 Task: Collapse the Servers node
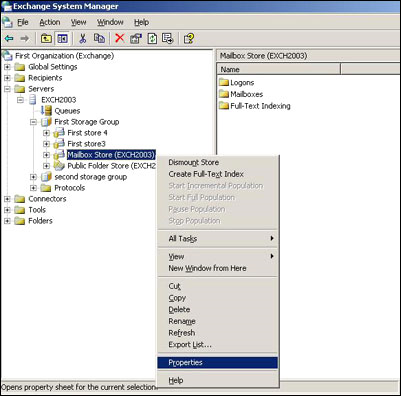[x=7, y=89]
